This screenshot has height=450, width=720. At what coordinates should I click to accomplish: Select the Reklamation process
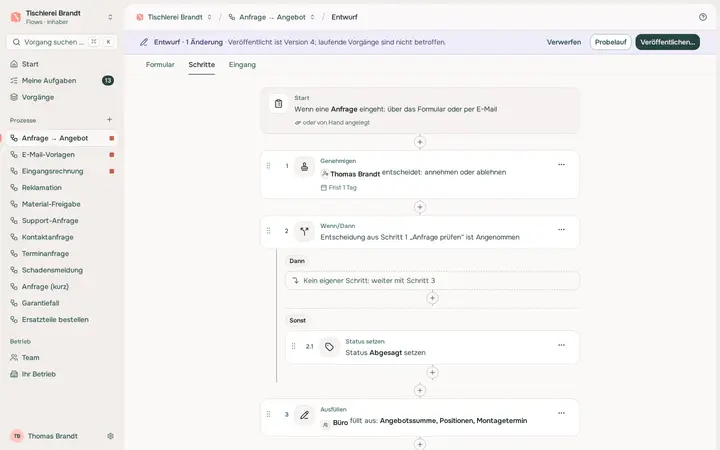point(62,188)
